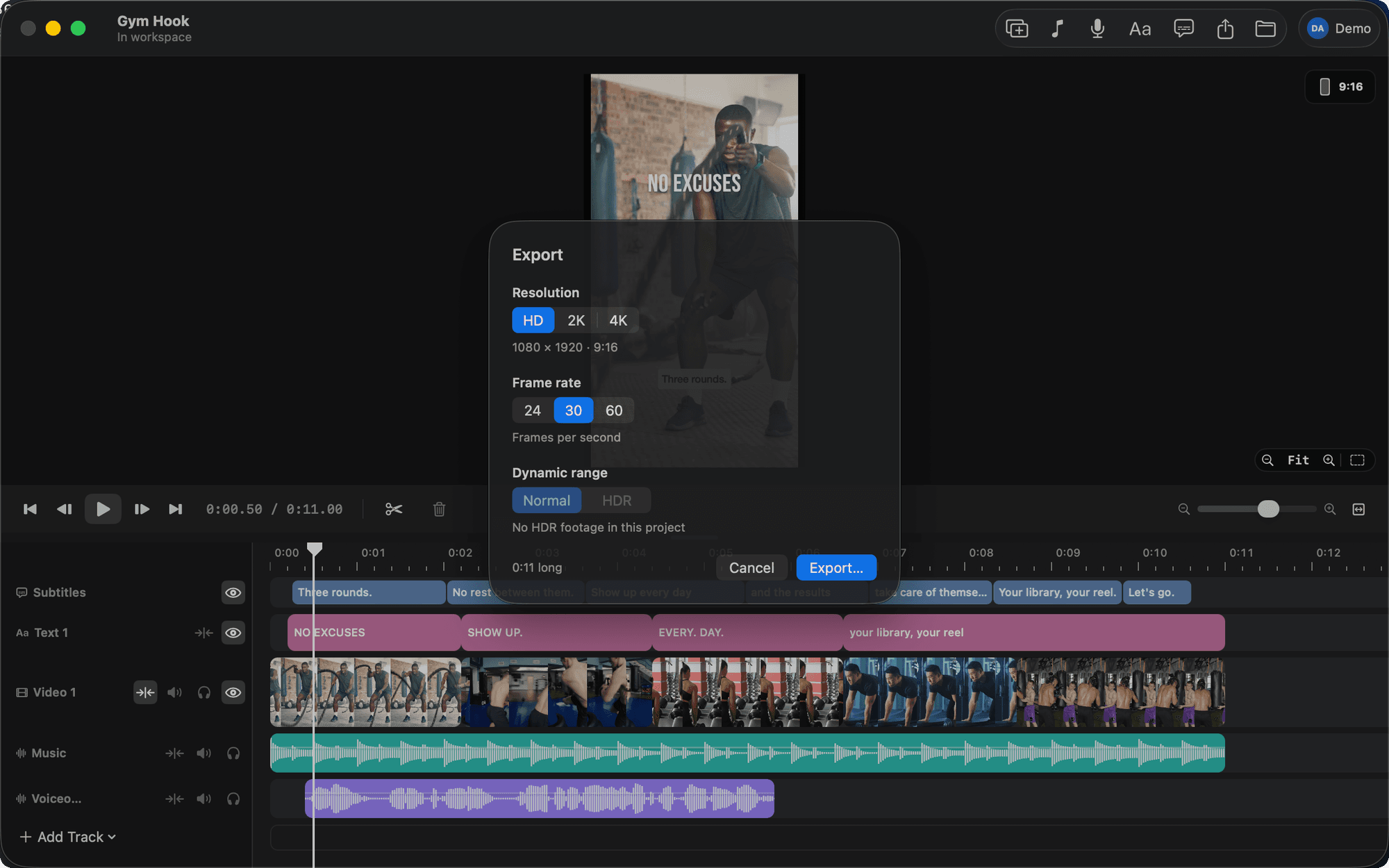
Task: Open the Aa text tool
Action: click(1140, 28)
